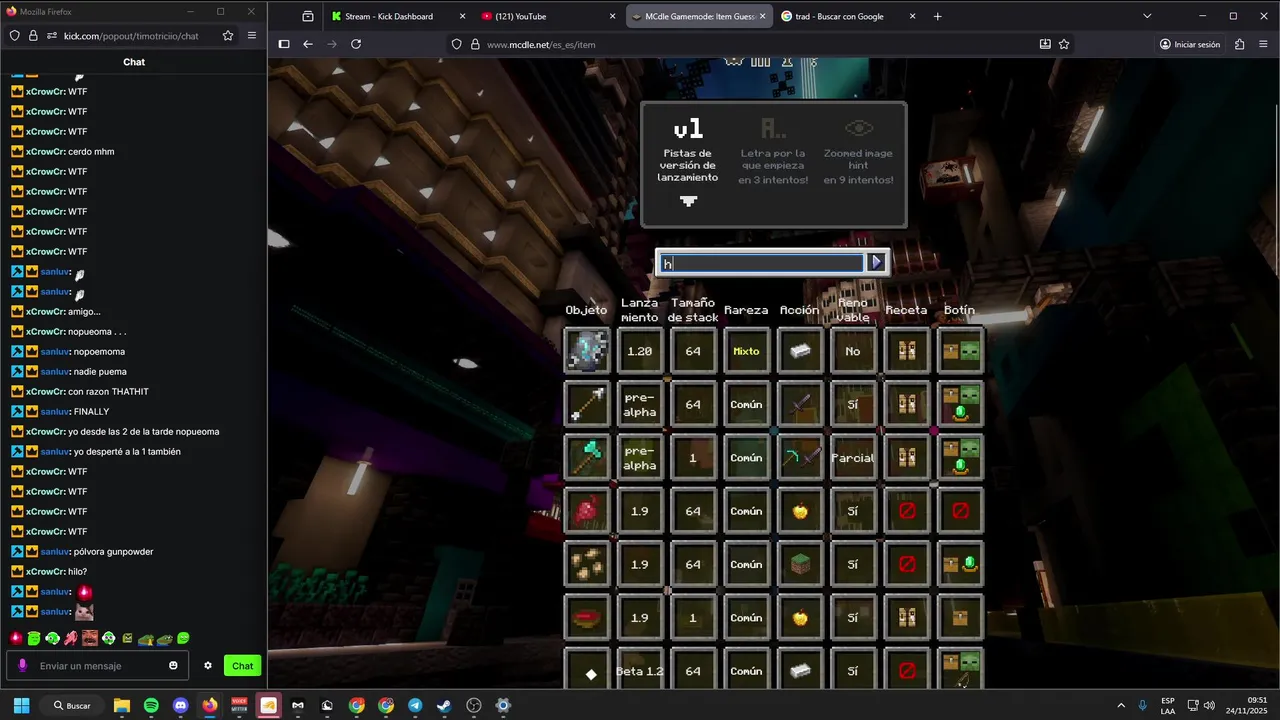Open Steam from the taskbar
The width and height of the screenshot is (1280, 720).
[444, 705]
